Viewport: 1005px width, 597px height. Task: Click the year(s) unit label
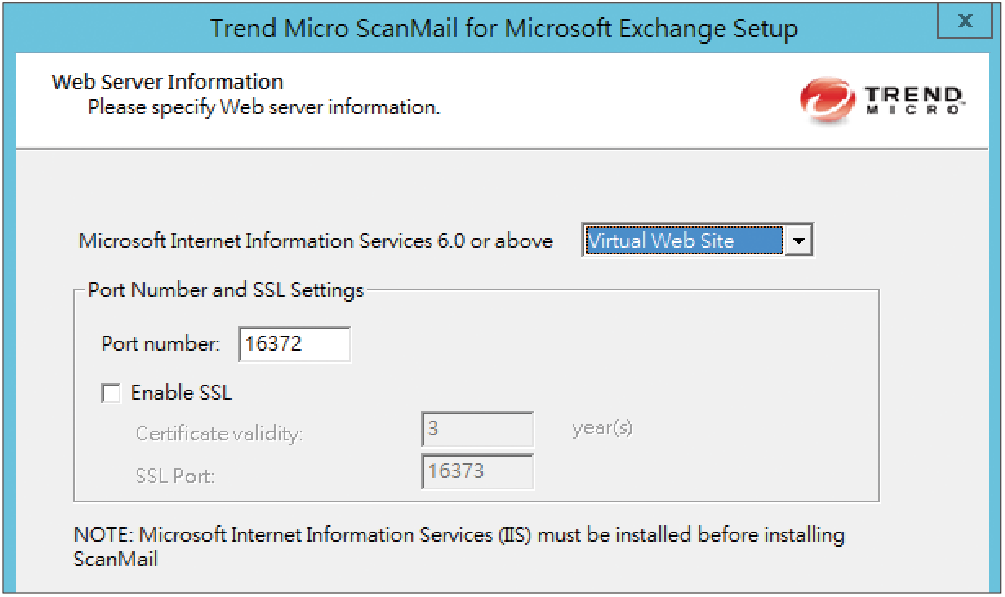[602, 428]
